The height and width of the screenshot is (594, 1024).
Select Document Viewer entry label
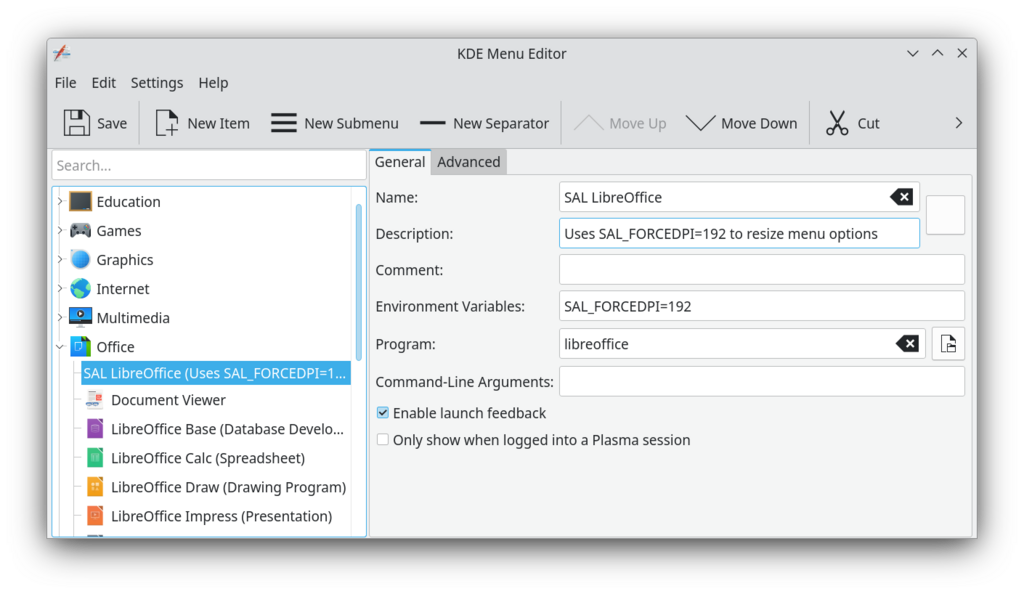tap(168, 399)
